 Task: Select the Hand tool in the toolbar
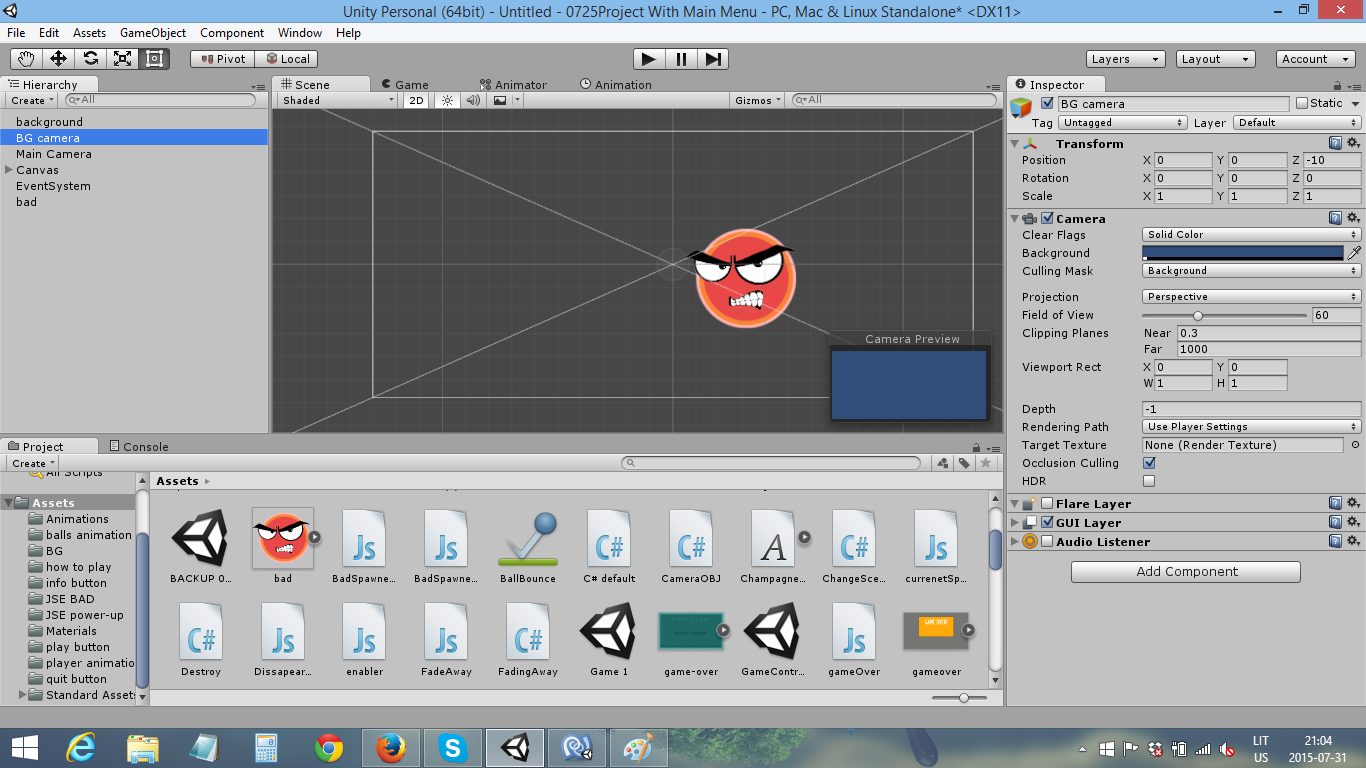point(27,58)
